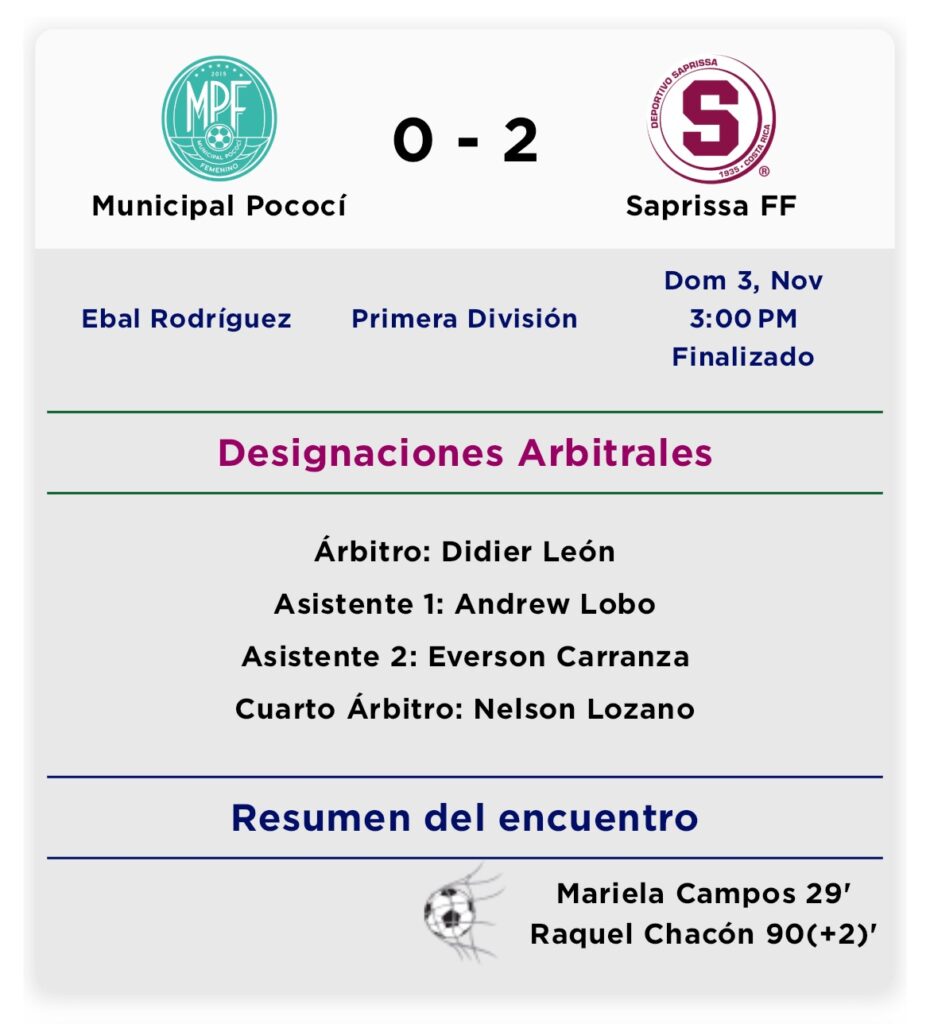Open the Municipal Pococí team name

point(219,206)
